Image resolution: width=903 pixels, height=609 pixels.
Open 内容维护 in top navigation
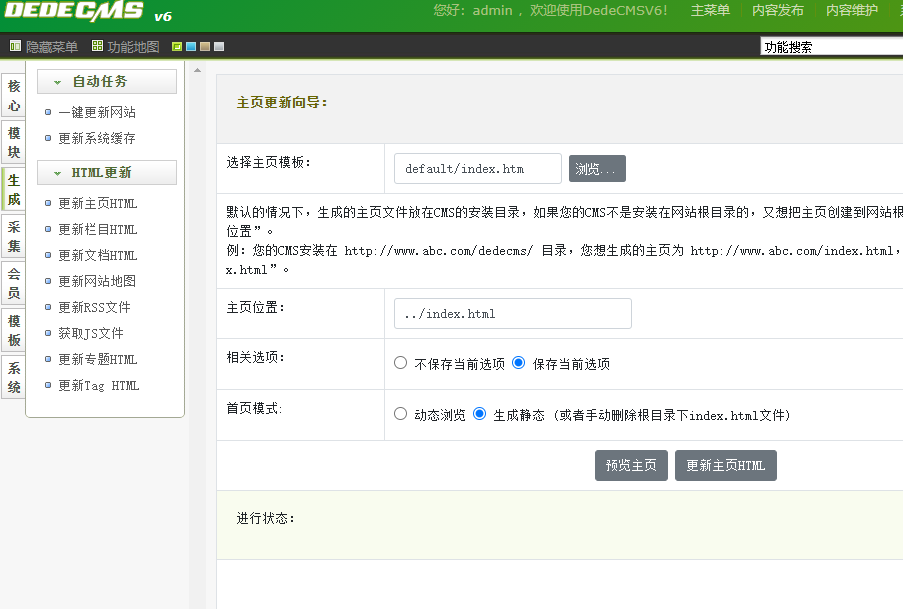[852, 10]
